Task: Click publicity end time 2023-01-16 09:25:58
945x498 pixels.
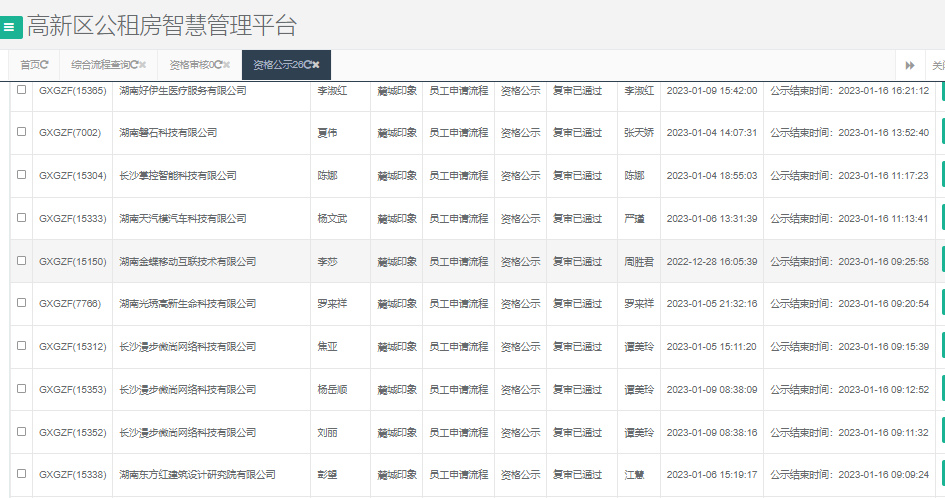Action: pos(884,262)
